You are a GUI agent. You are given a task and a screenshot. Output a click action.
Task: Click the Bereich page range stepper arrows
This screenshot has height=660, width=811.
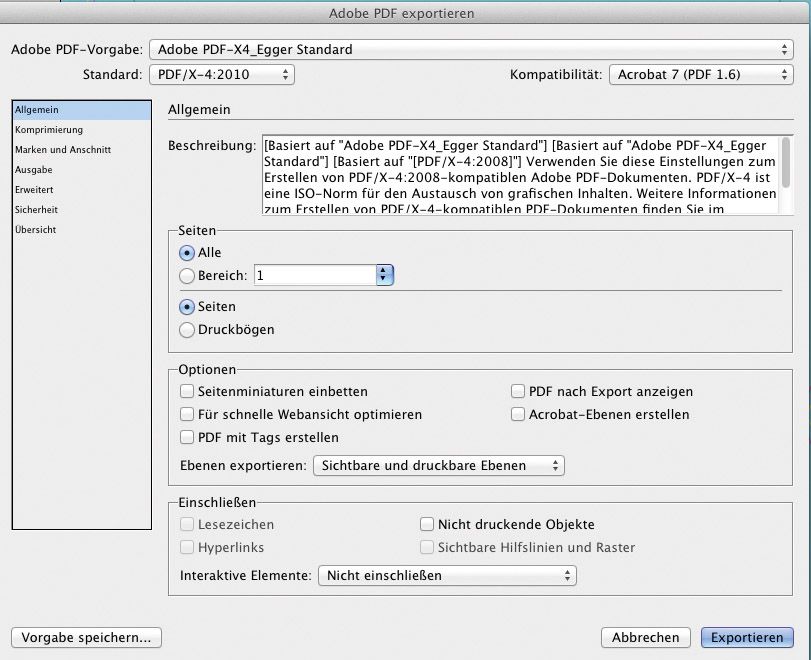point(384,275)
